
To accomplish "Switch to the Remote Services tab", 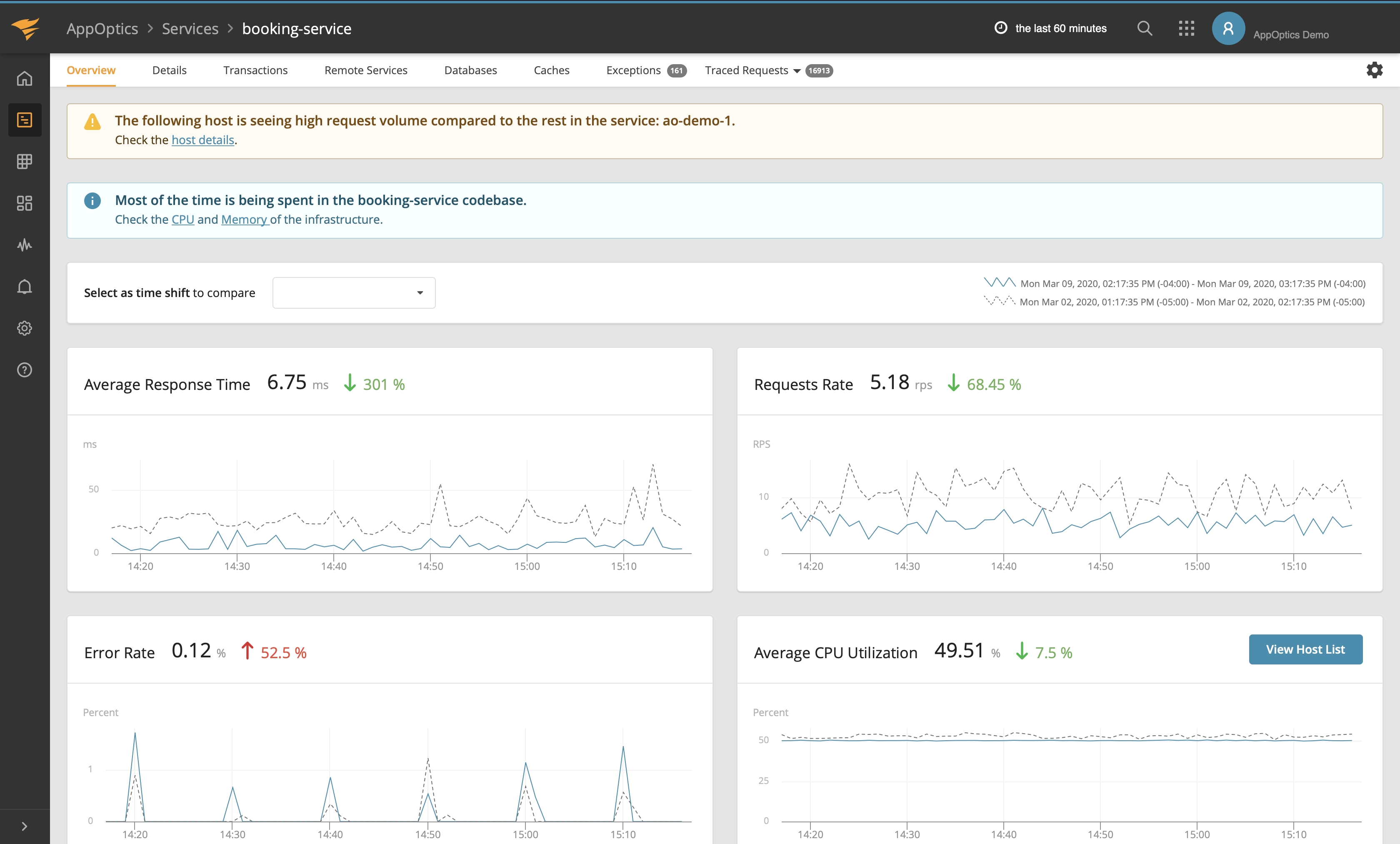I will [x=366, y=70].
